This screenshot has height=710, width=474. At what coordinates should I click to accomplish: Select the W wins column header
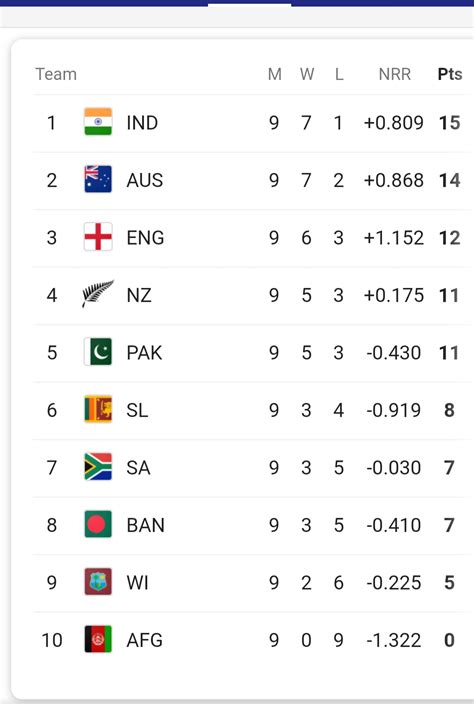coord(307,74)
